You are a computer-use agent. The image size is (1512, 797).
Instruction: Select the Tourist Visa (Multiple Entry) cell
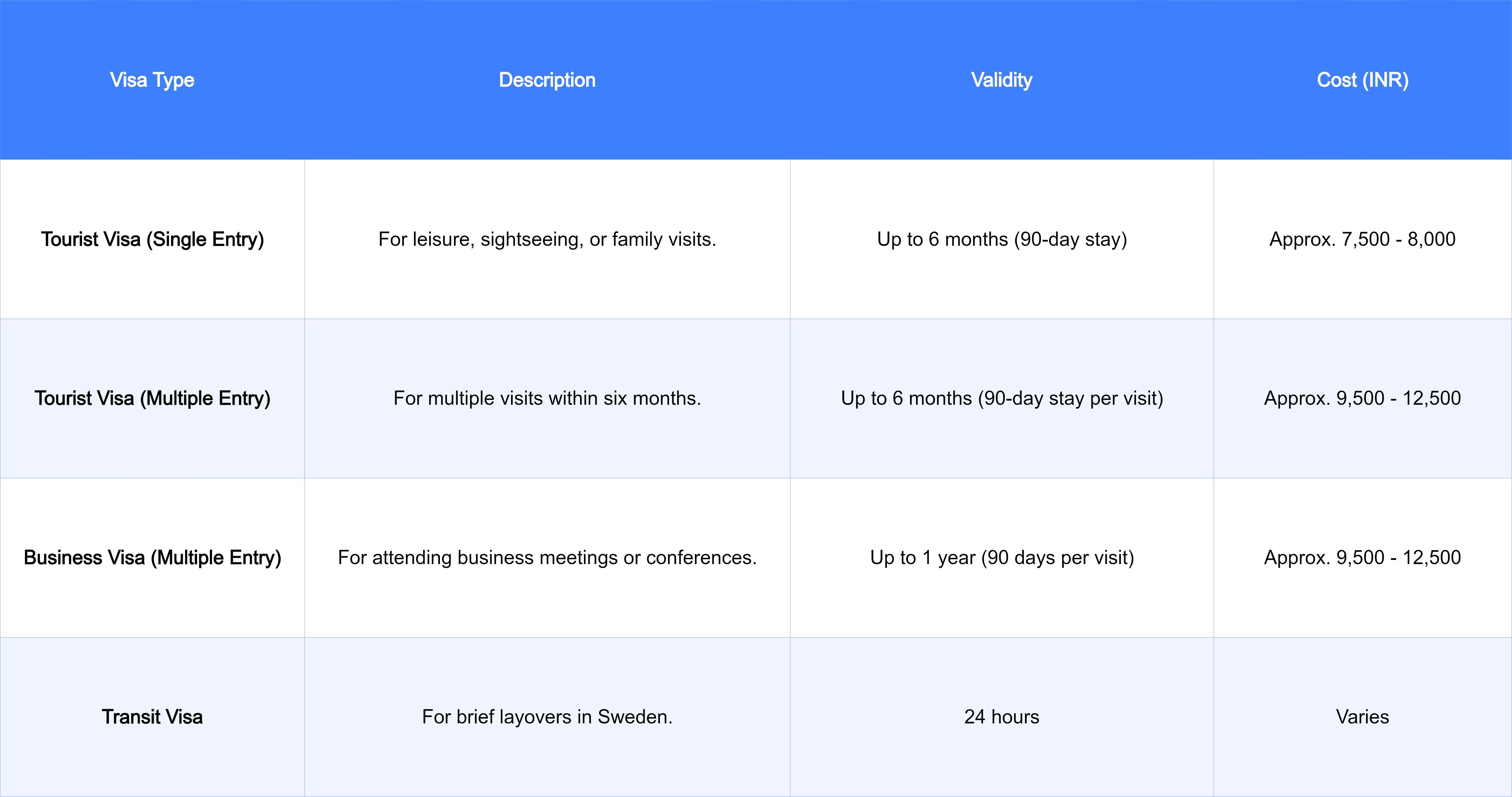(x=152, y=398)
